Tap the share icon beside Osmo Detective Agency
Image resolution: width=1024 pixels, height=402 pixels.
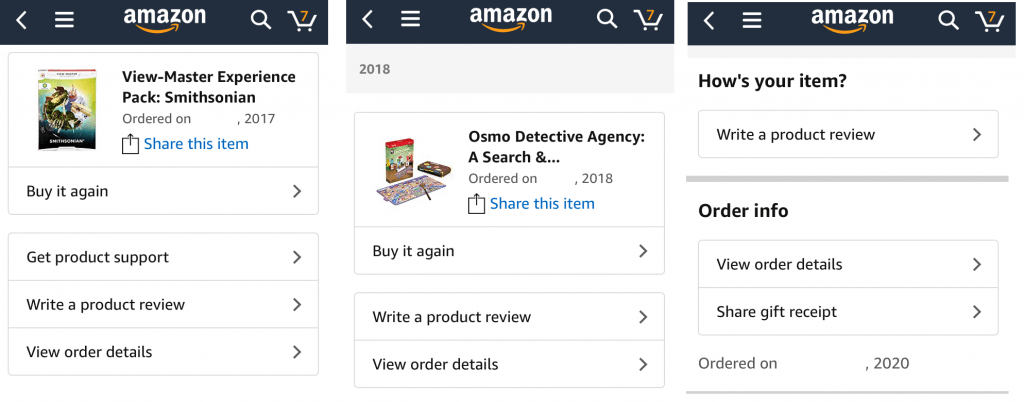(x=477, y=204)
